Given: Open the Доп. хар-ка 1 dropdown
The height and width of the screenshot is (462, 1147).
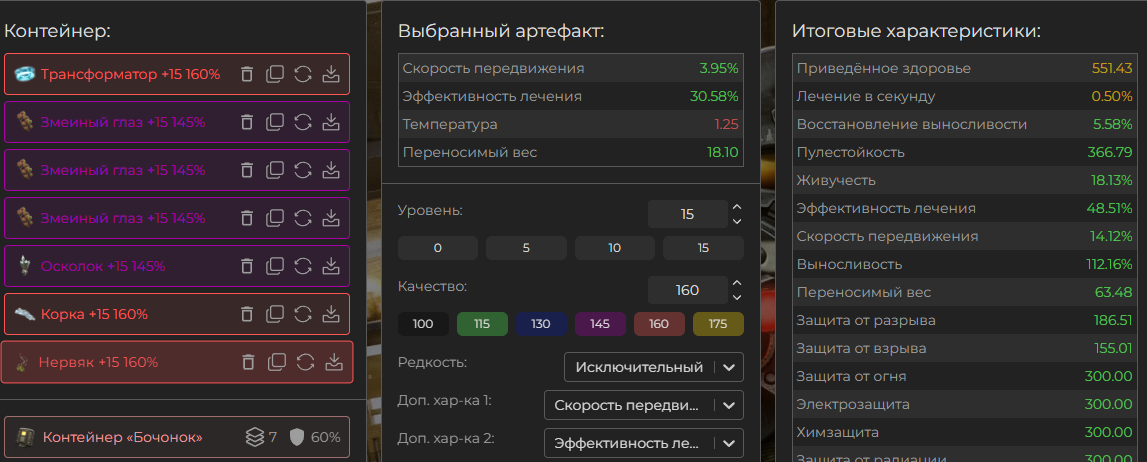Looking at the screenshot, I should tap(644, 405).
